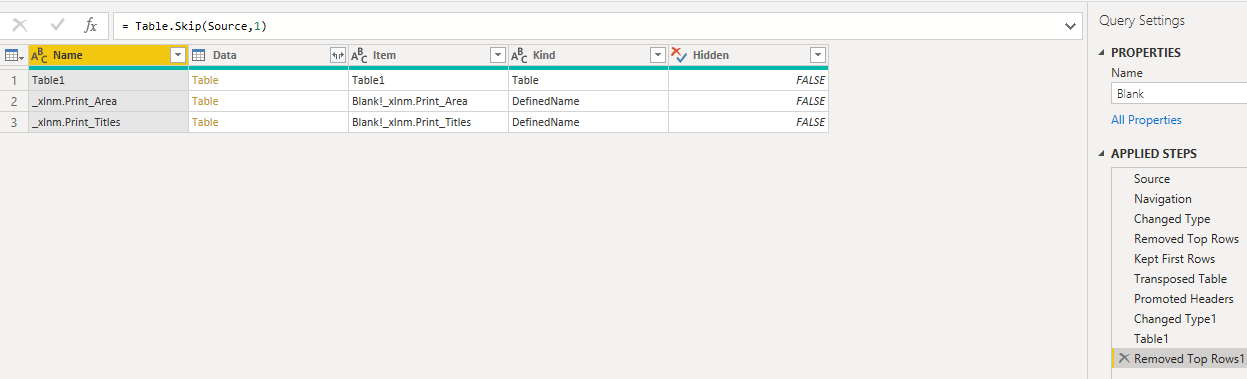Select the Data column header
Image resolution: width=1247 pixels, height=379 pixels.
point(268,56)
